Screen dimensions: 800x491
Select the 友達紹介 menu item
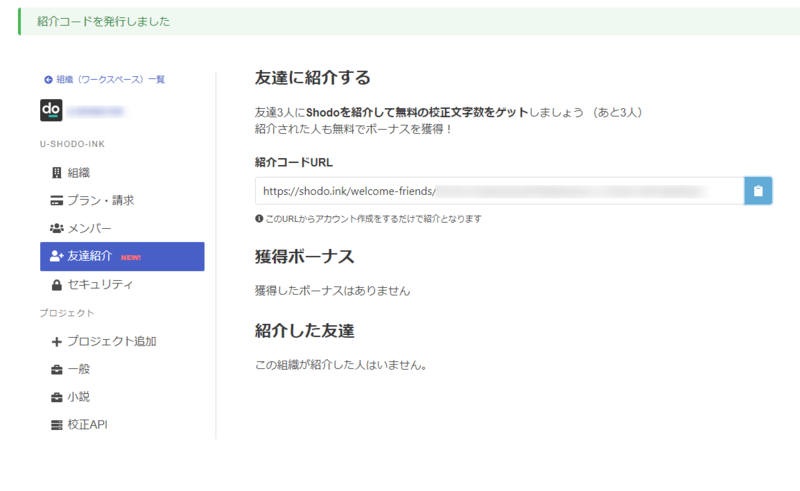coord(122,256)
